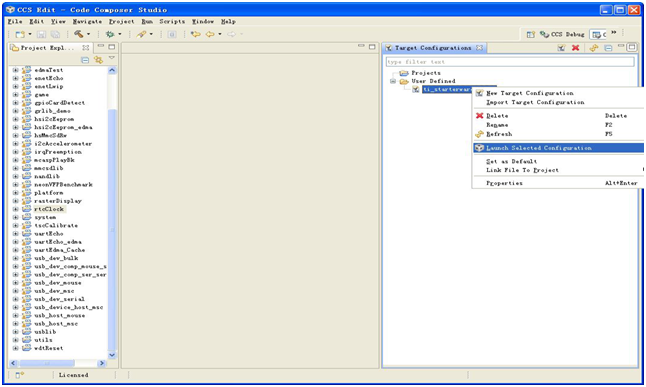This screenshot has height=387, width=646.
Task: Click the Back navigation arrow icon
Action: [210, 34]
